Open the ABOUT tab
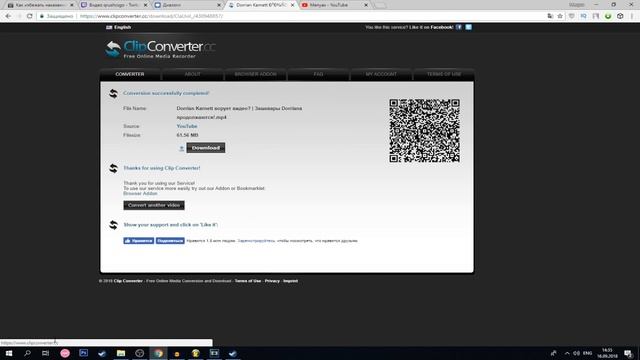Image resolution: width=640 pixels, height=360 pixels. click(193, 74)
